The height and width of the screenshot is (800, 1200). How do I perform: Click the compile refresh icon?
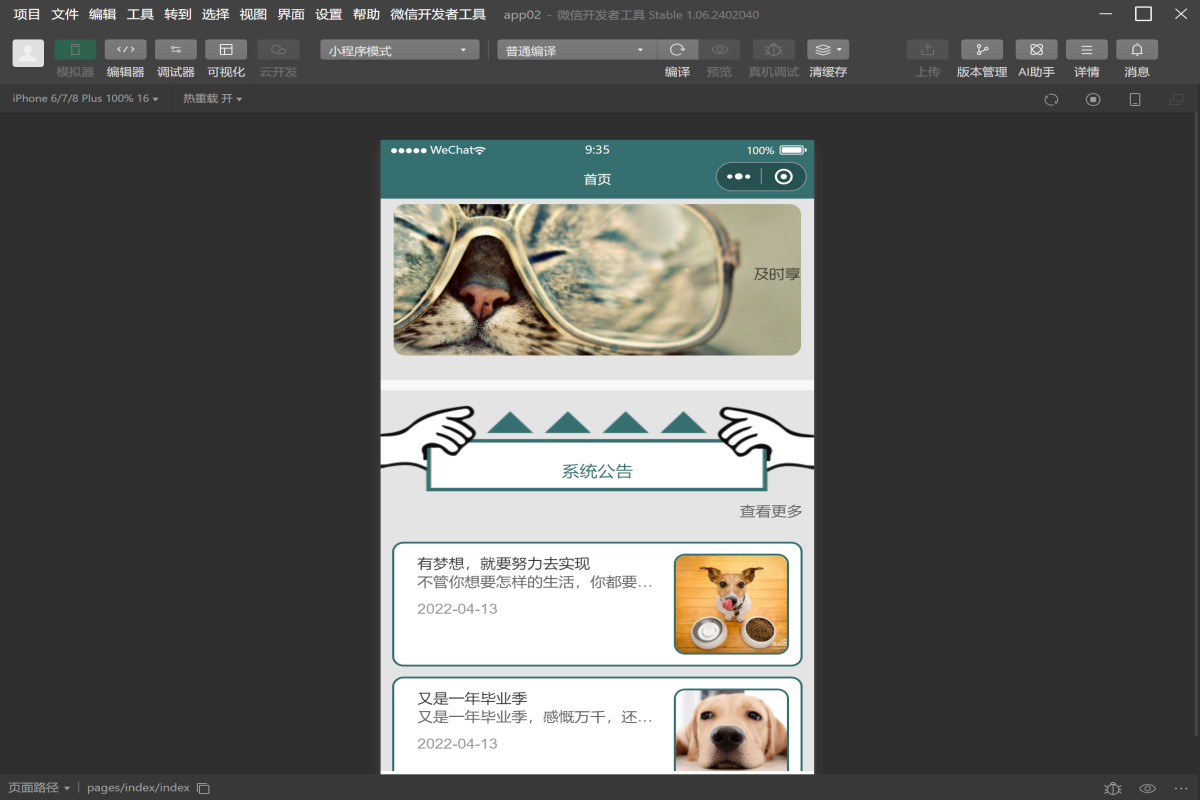[x=677, y=50]
